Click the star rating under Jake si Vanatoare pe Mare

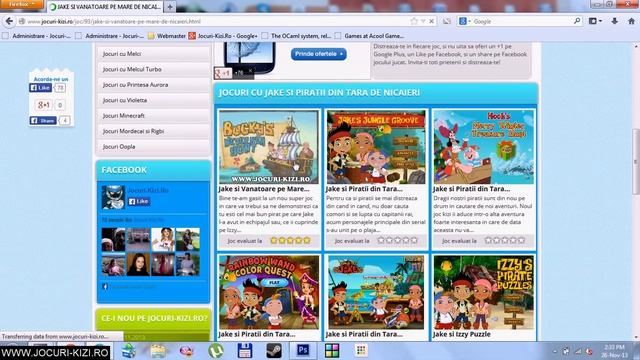tap(290, 240)
